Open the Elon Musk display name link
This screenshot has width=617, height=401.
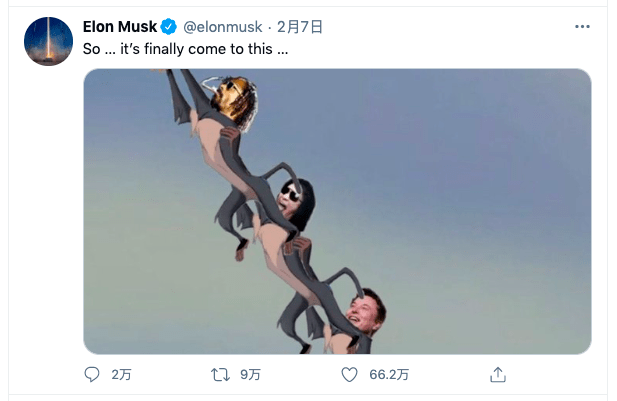coord(119,27)
